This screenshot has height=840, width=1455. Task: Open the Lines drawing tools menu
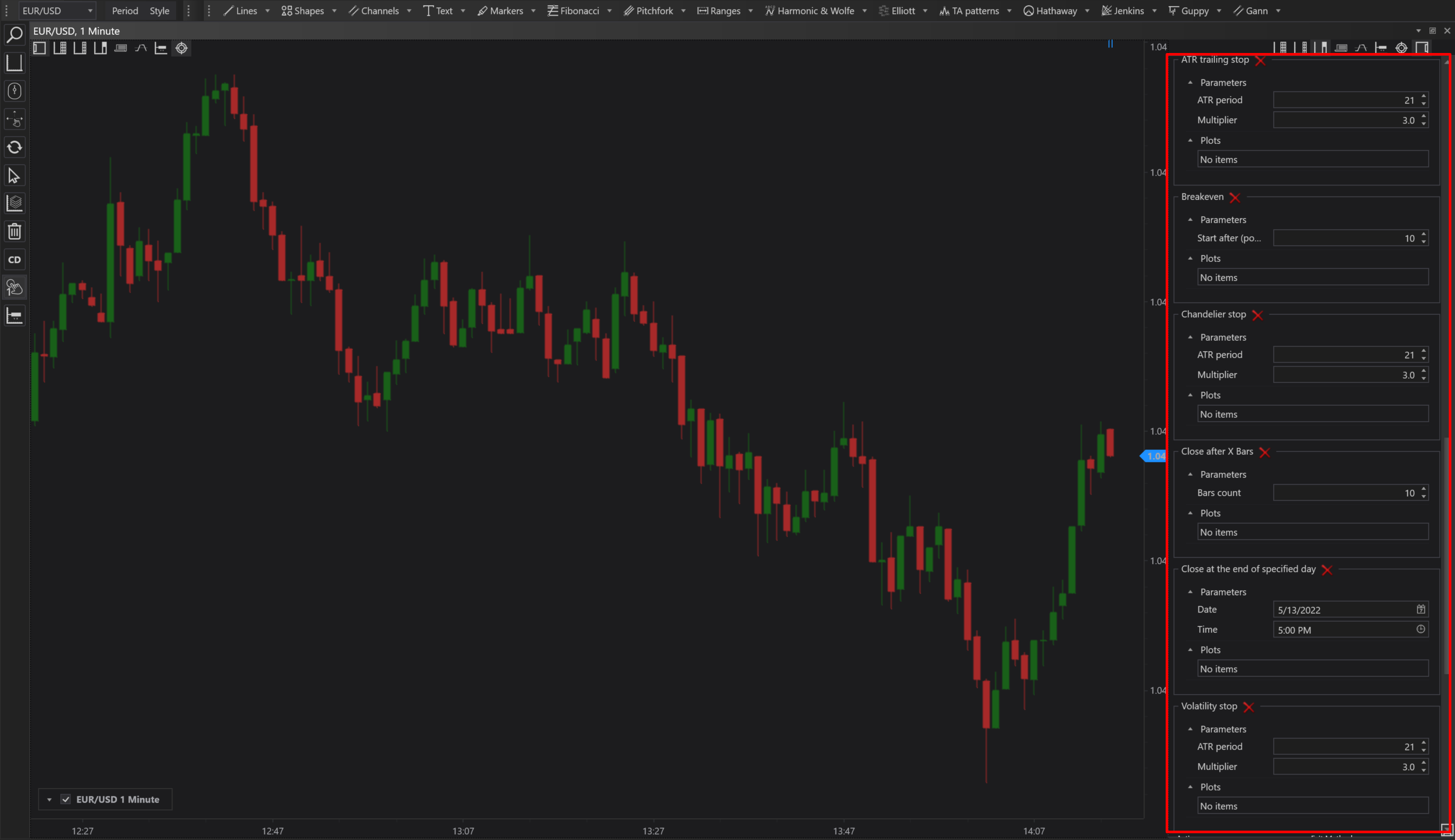pos(246,11)
